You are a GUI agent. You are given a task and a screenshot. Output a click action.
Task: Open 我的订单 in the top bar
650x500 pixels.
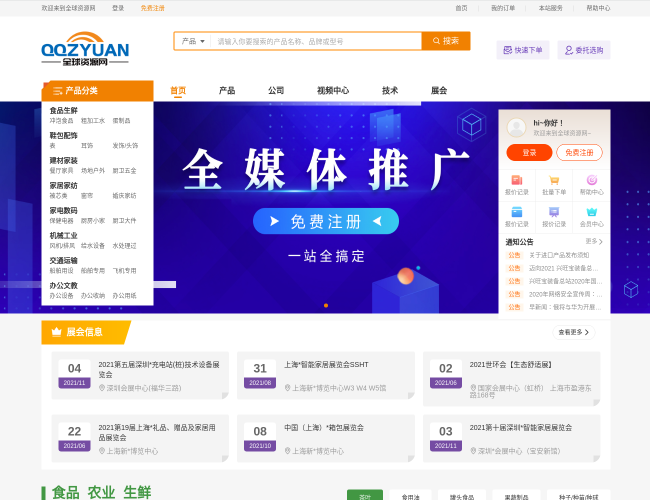(x=503, y=8)
